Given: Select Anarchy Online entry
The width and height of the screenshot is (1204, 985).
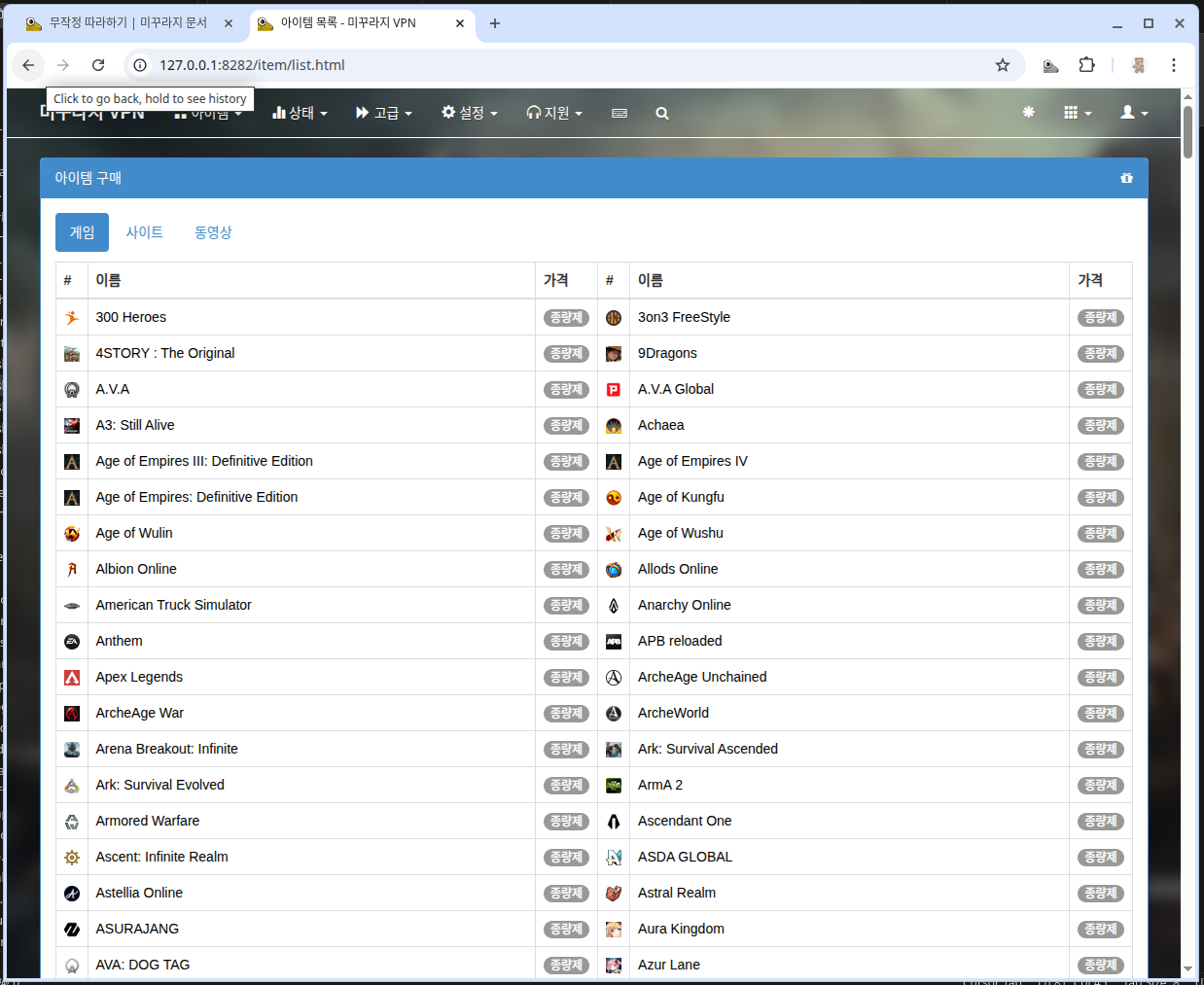Looking at the screenshot, I should pos(684,605).
